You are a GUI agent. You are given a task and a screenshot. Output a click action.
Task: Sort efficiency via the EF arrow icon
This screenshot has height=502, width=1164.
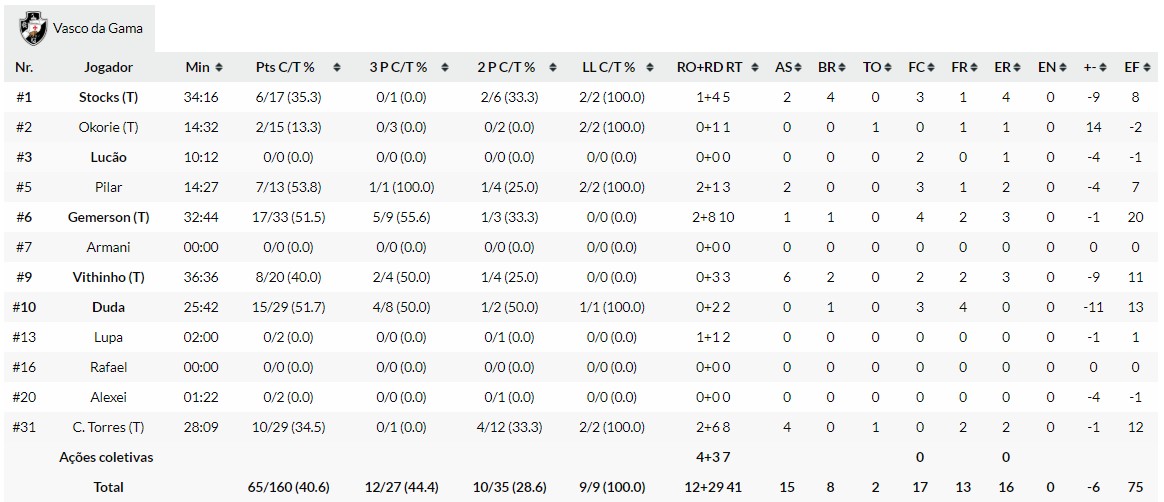pyautogui.click(x=1145, y=68)
